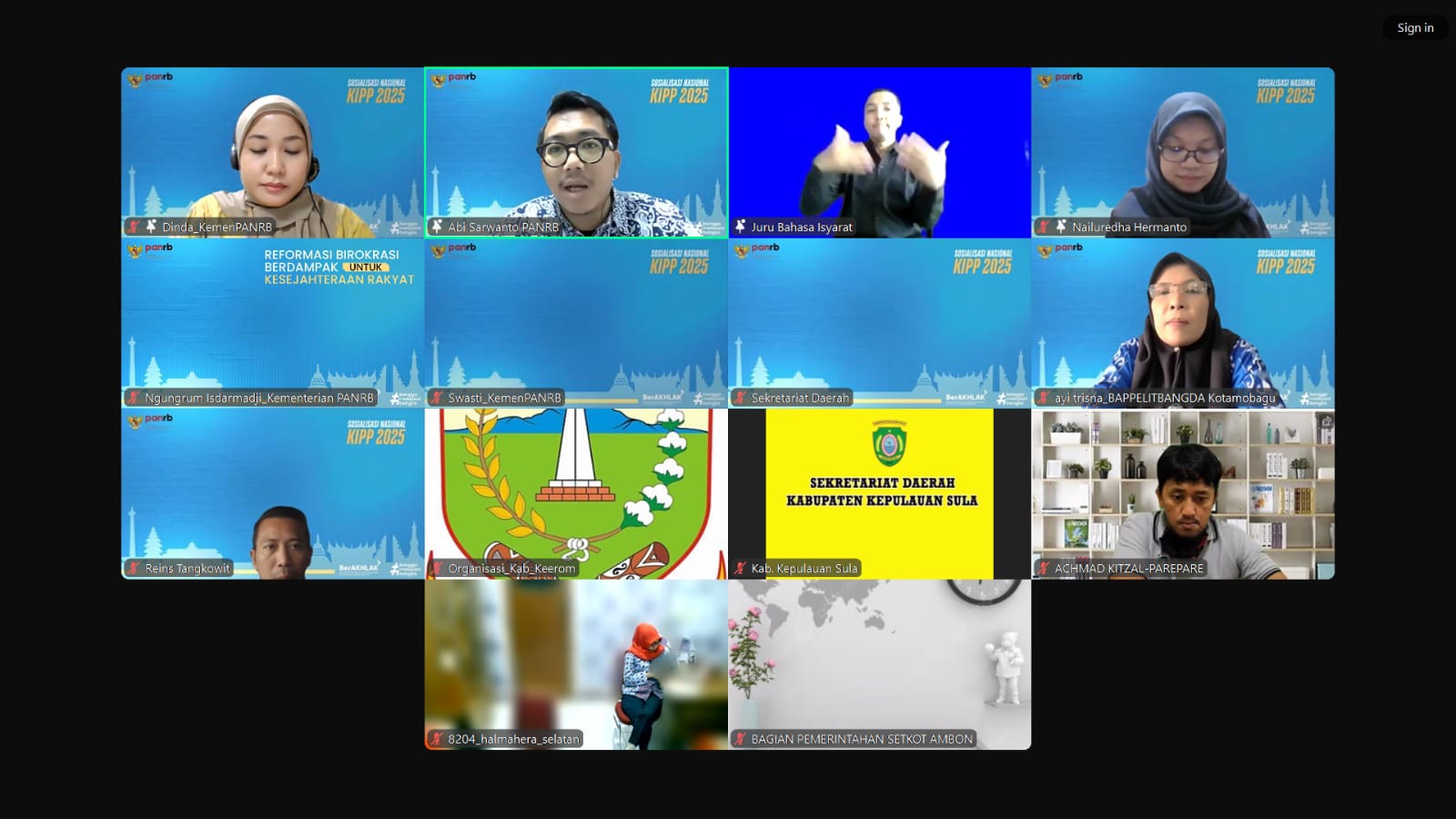Select the Sekretariat Daerah Kabupaten Kepulauan Sula tile
The height and width of the screenshot is (819, 1456).
pyautogui.click(x=879, y=482)
